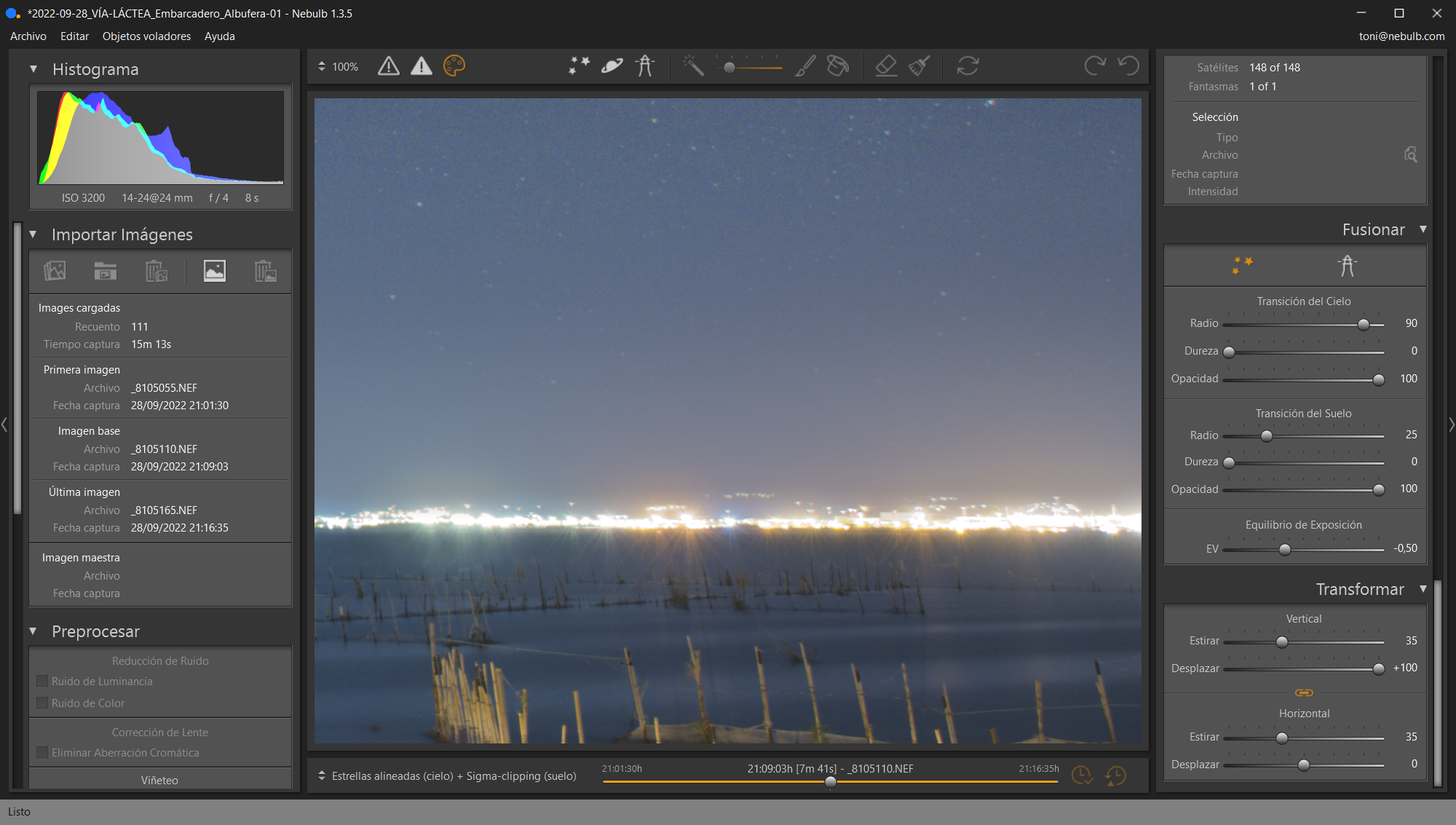Click the redo arrow icon

pyautogui.click(x=1095, y=66)
